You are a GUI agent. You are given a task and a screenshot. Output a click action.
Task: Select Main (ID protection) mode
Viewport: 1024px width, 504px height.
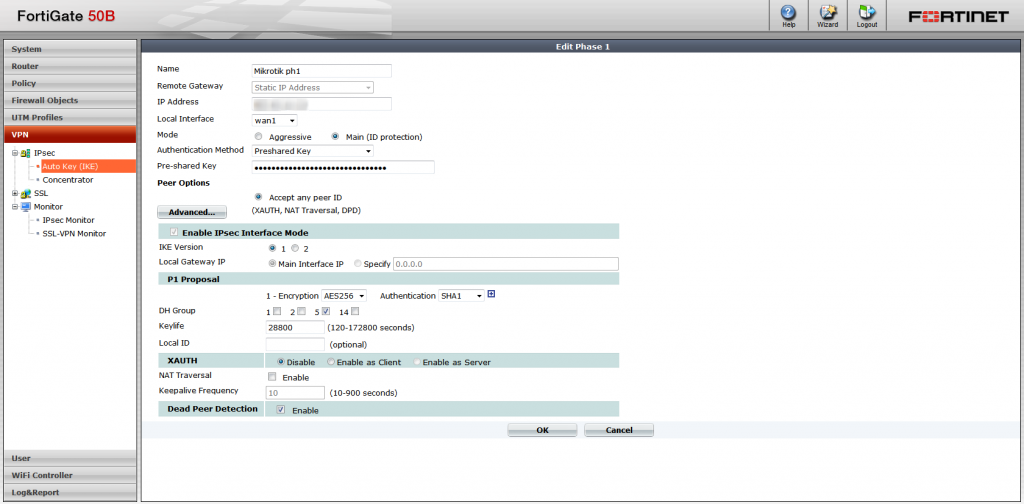pos(336,137)
